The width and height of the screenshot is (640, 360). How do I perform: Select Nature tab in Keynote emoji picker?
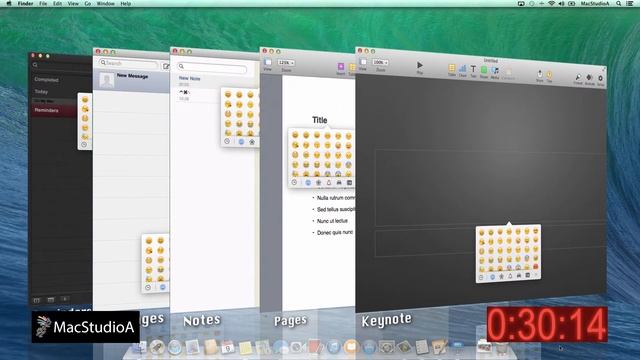(501, 276)
